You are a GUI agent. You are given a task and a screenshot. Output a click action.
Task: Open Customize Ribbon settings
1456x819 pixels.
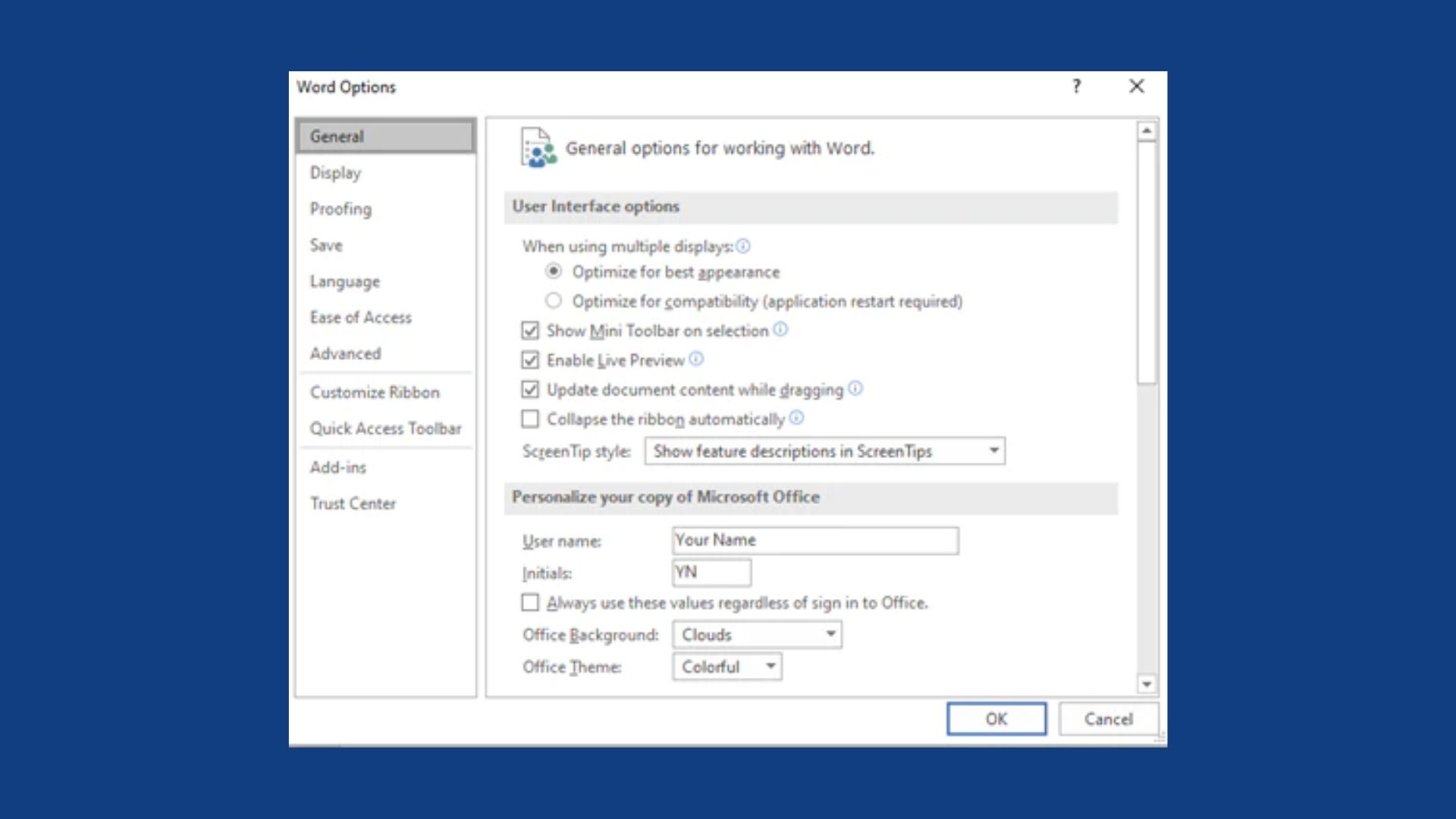point(386,392)
